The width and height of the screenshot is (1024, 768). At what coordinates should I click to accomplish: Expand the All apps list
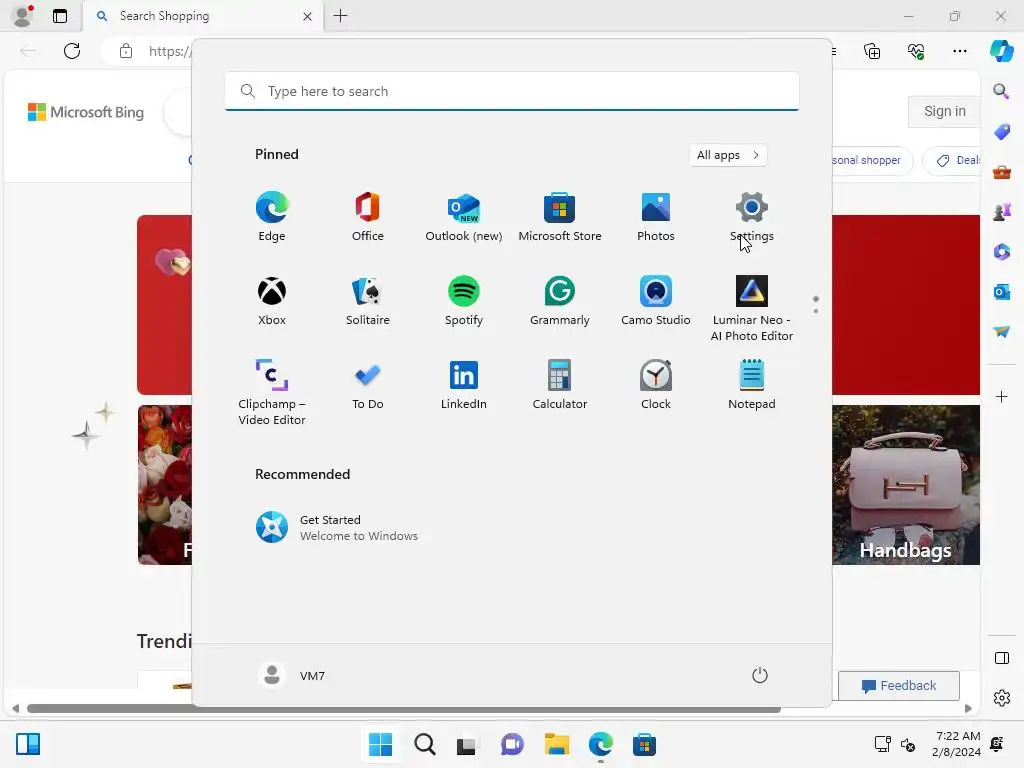[x=728, y=155]
